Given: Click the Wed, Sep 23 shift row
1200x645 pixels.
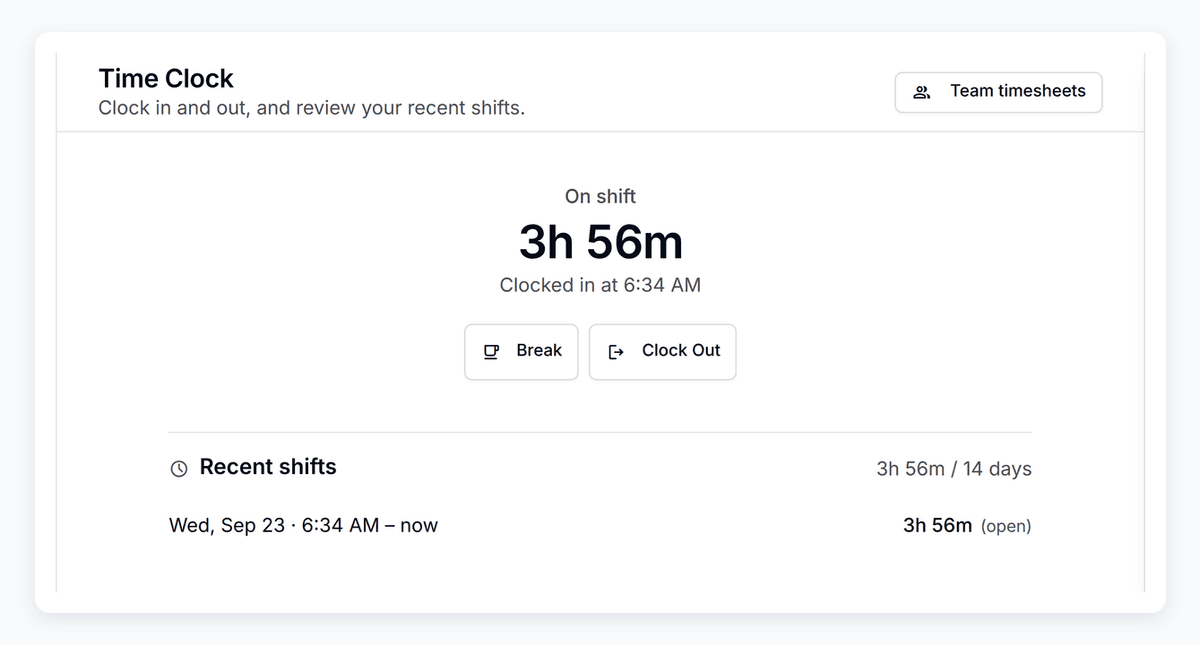Looking at the screenshot, I should tap(600, 525).
